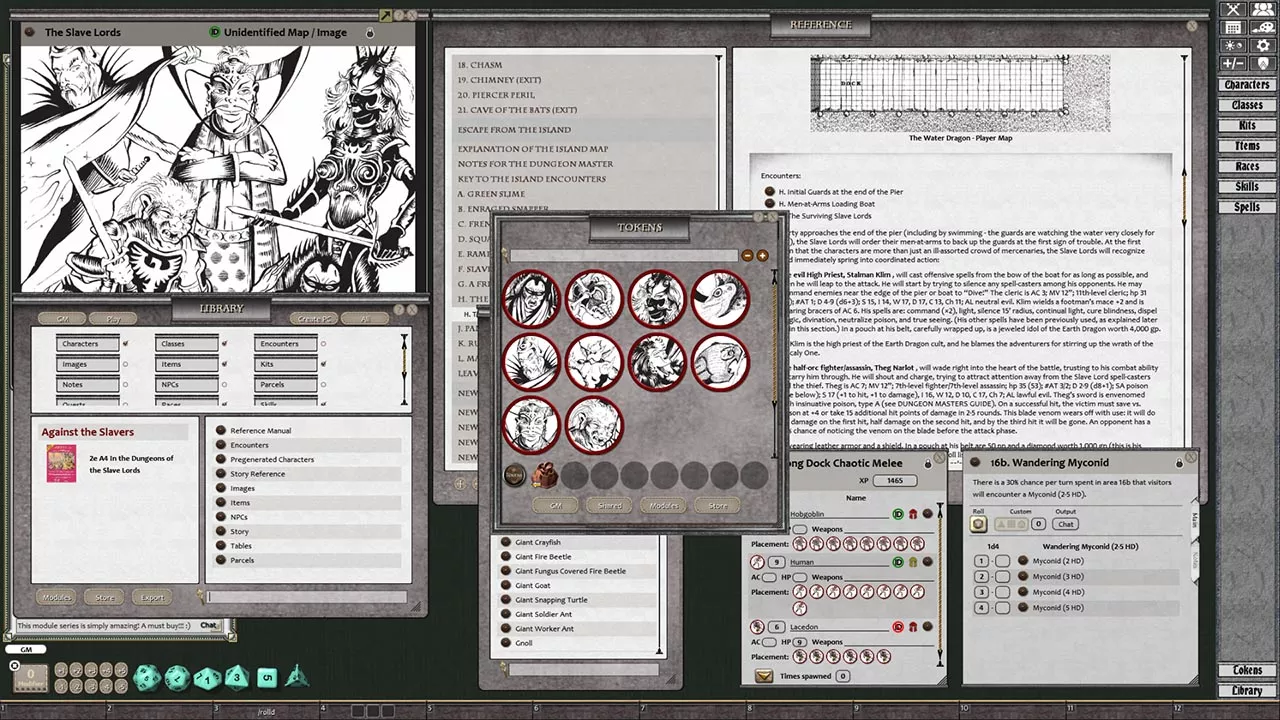Switch to the GM tab in the Tokens window
Image resolution: width=1280 pixels, height=720 pixels.
tap(557, 506)
